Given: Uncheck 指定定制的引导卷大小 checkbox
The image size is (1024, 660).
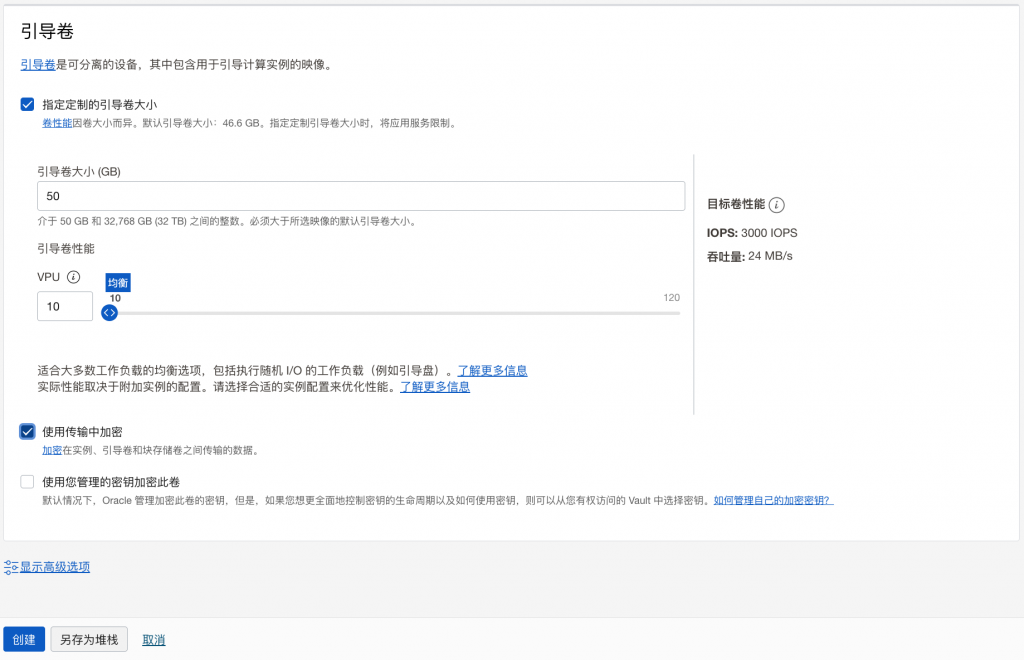Looking at the screenshot, I should [x=28, y=104].
